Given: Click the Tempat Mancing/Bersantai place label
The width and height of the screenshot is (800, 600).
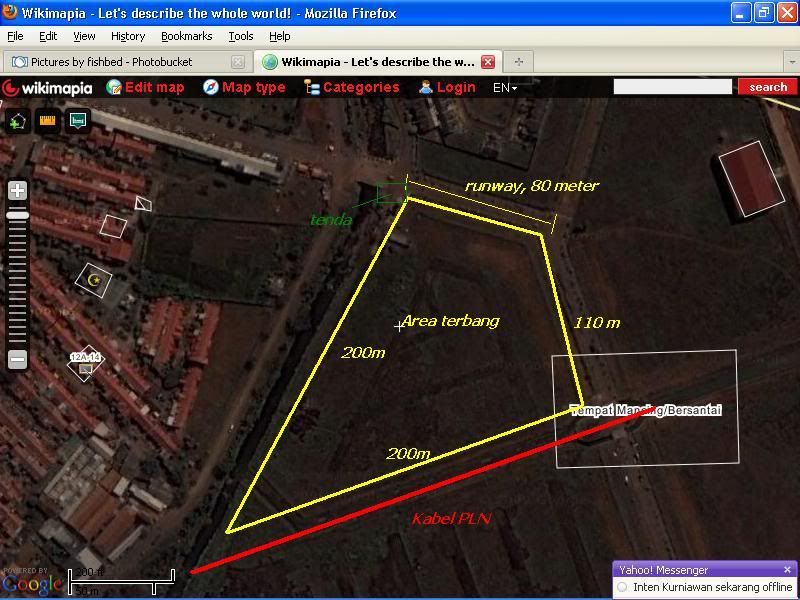Looking at the screenshot, I should (x=646, y=410).
